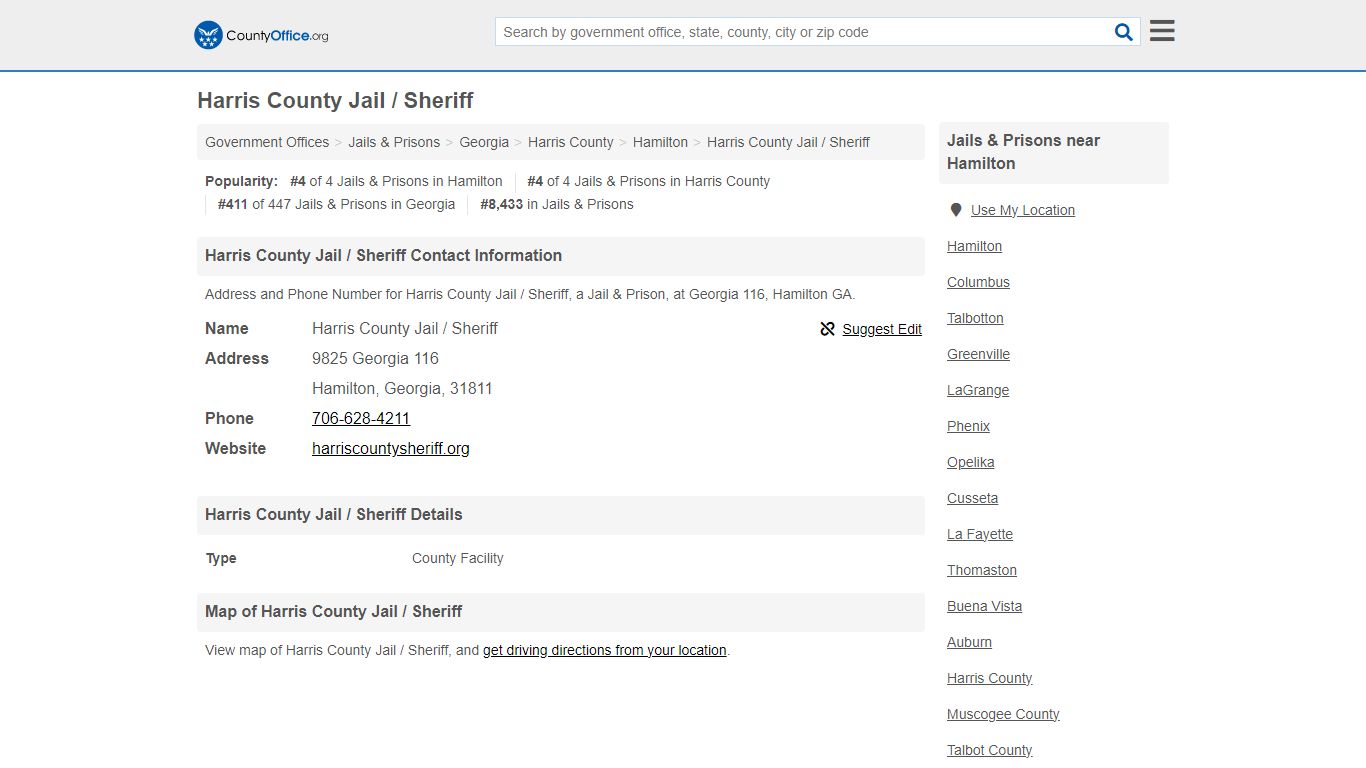1366x768 pixels.
Task: Open Talbot County link
Action: point(989,750)
